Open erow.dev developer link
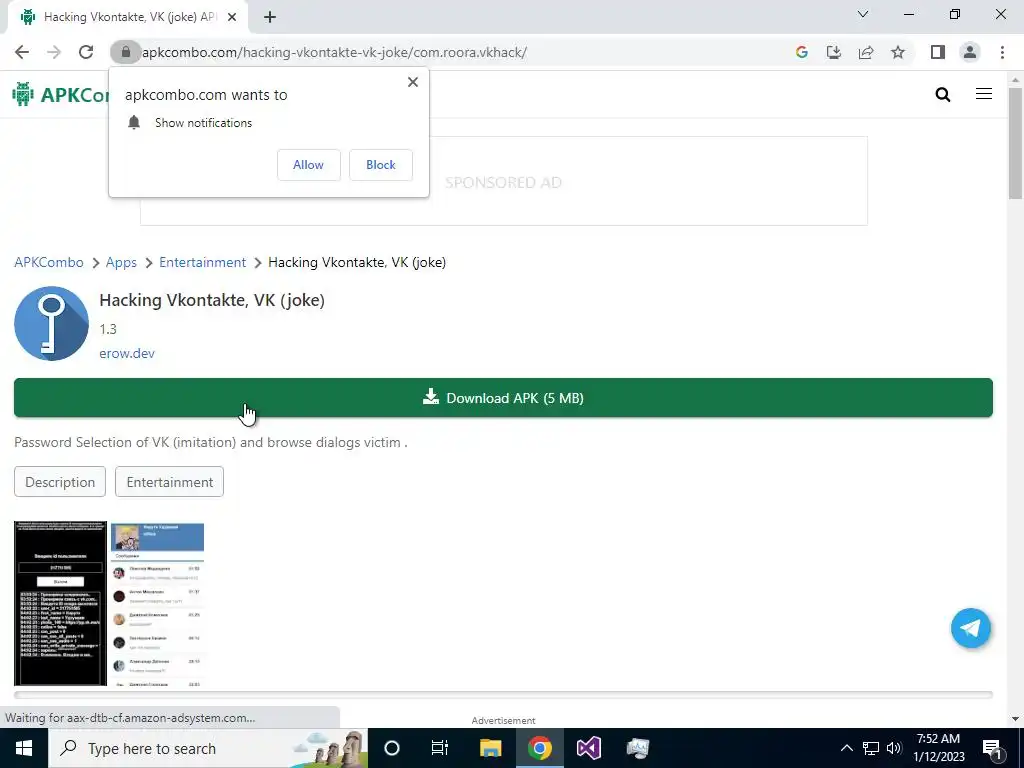The width and height of the screenshot is (1024, 768). click(127, 353)
